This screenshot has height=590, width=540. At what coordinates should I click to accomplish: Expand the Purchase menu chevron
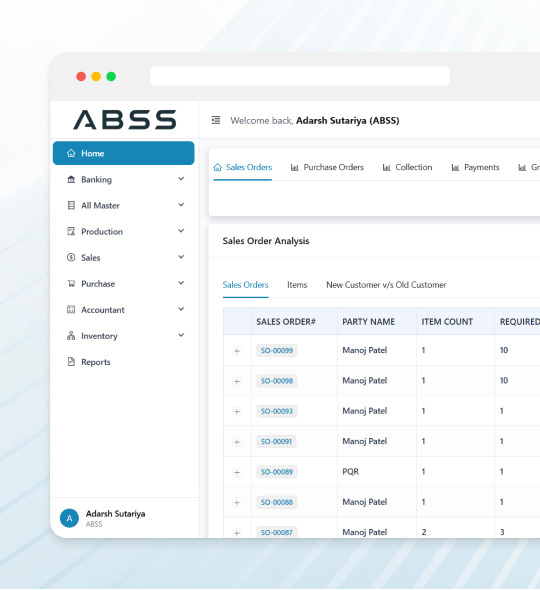click(181, 283)
